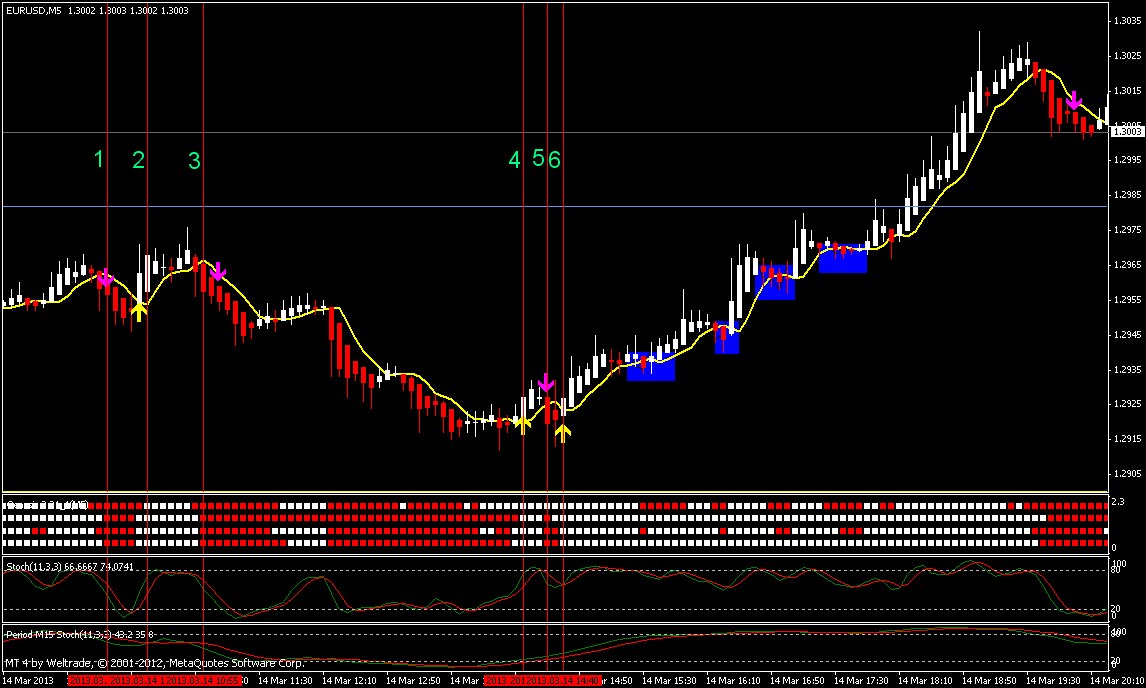Select the 1.3035 price axis label
Viewport: 1146px width, 688px height.
1127,21
